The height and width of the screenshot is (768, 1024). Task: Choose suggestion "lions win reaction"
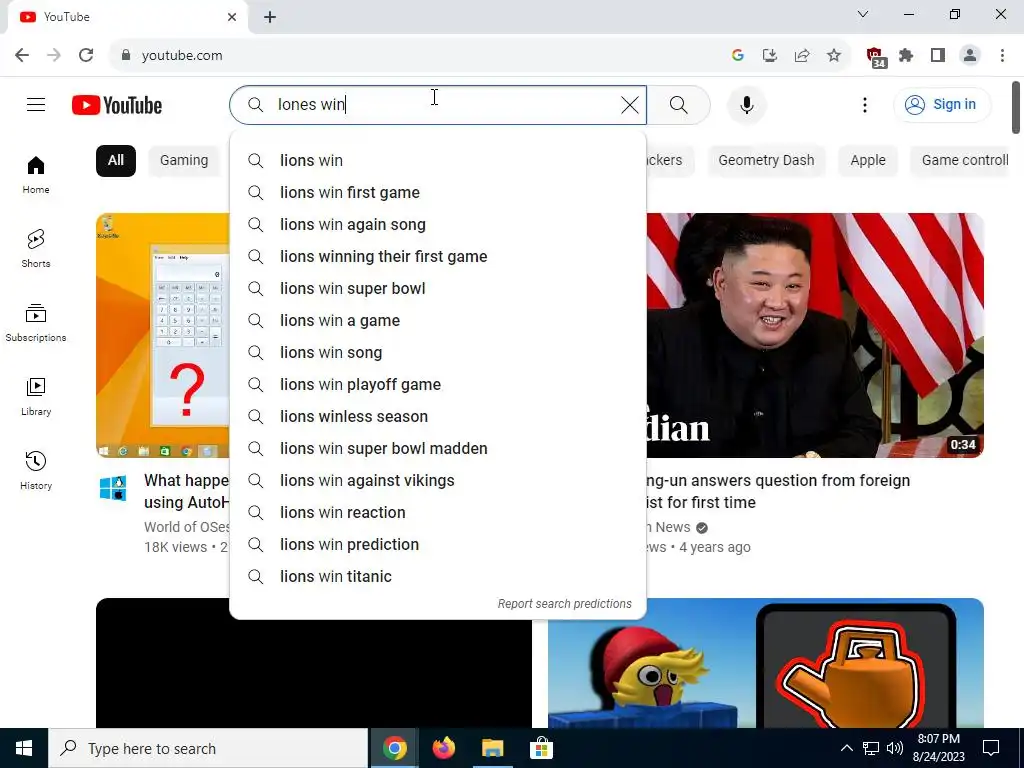pos(438,513)
